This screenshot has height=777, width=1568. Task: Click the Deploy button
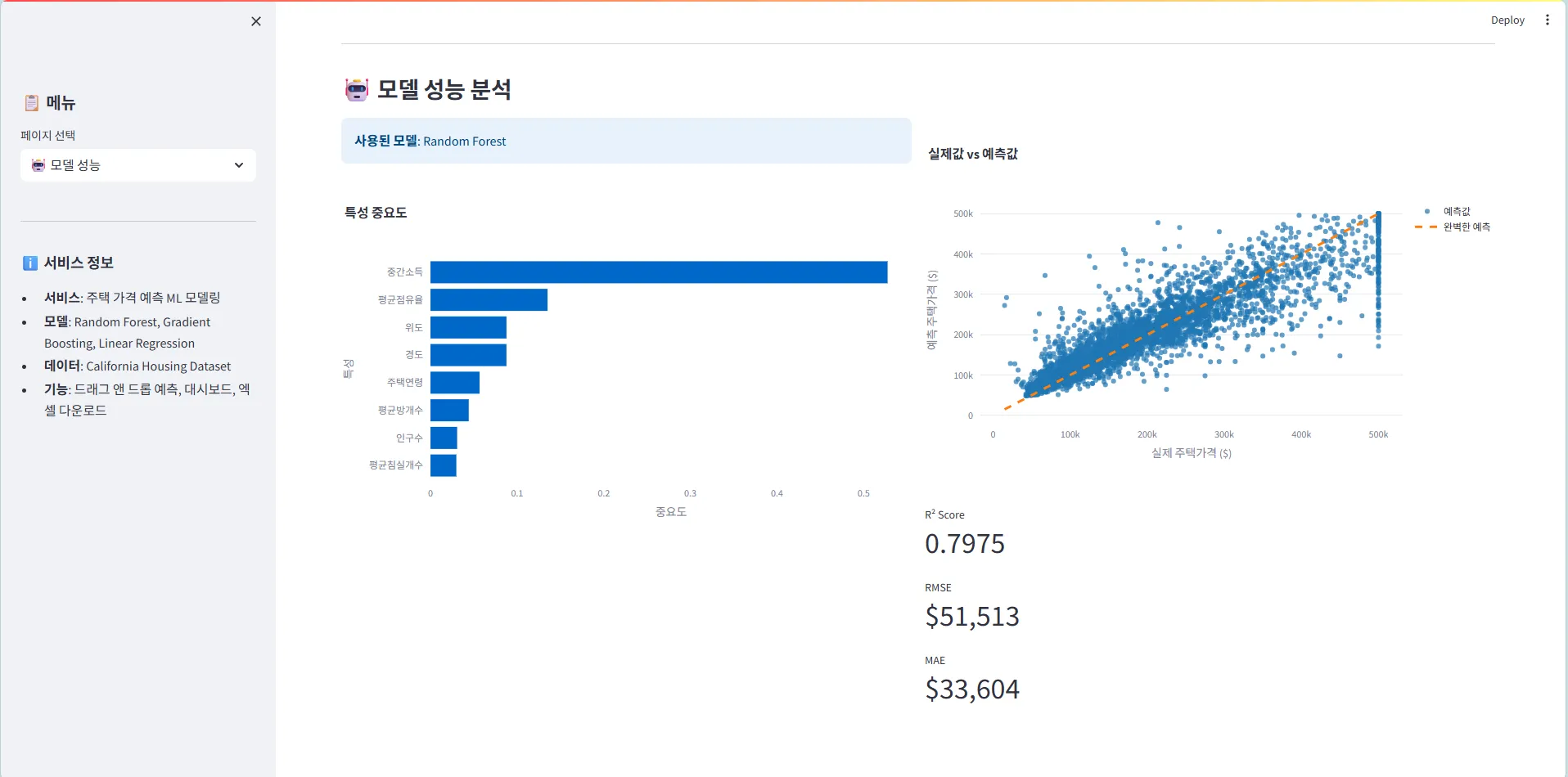point(1507,20)
